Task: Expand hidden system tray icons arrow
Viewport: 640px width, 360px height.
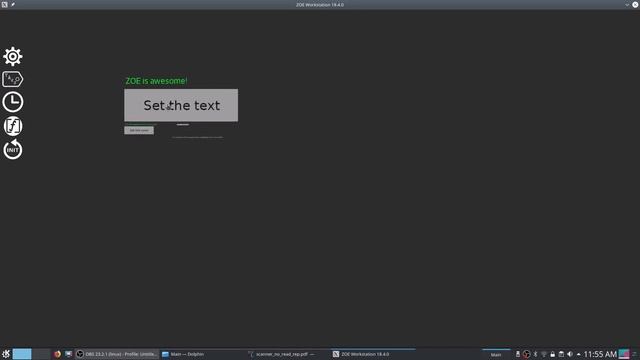Action: [x=578, y=354]
